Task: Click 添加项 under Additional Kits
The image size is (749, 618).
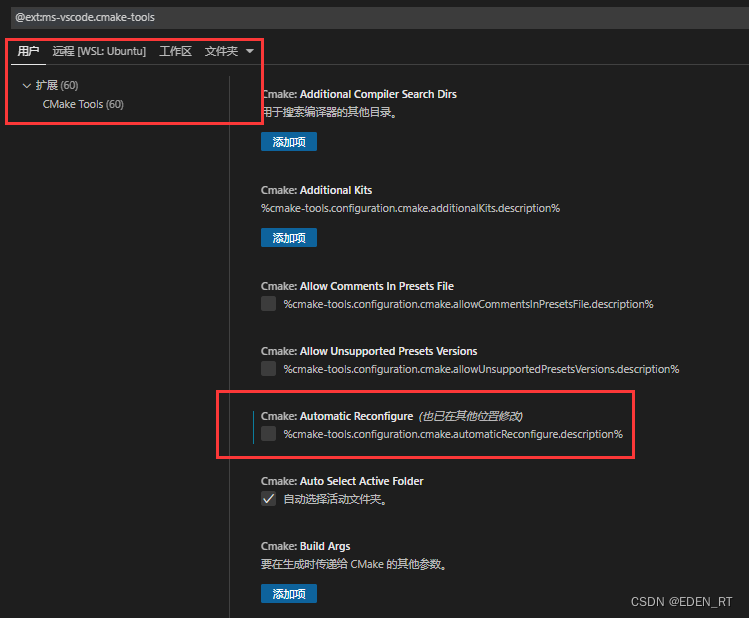Action: click(x=289, y=238)
